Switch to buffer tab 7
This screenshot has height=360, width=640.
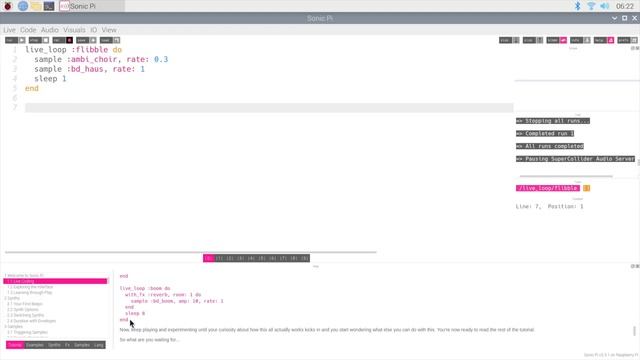[x=283, y=258]
